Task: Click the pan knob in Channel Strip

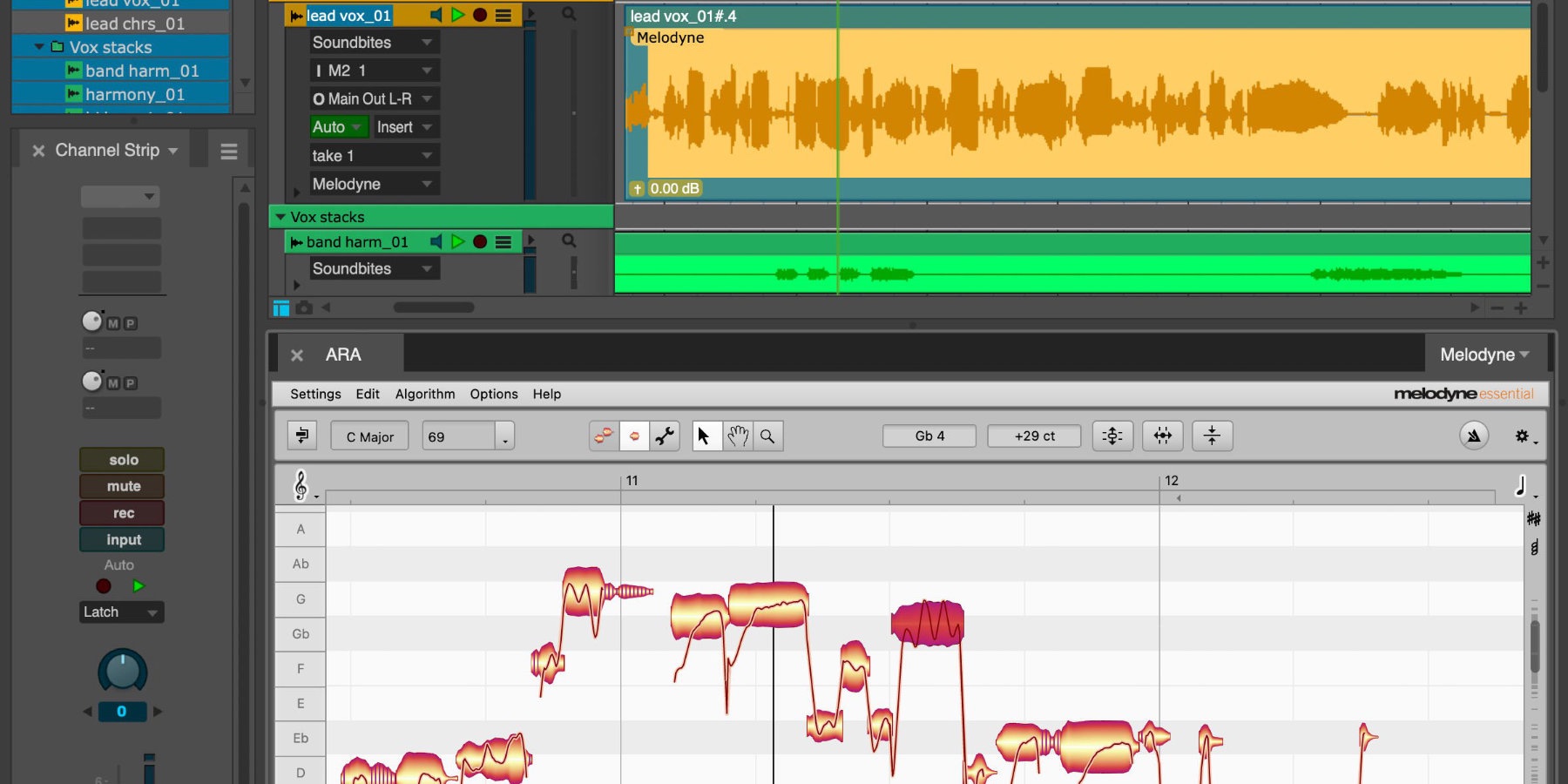Action: click(122, 671)
